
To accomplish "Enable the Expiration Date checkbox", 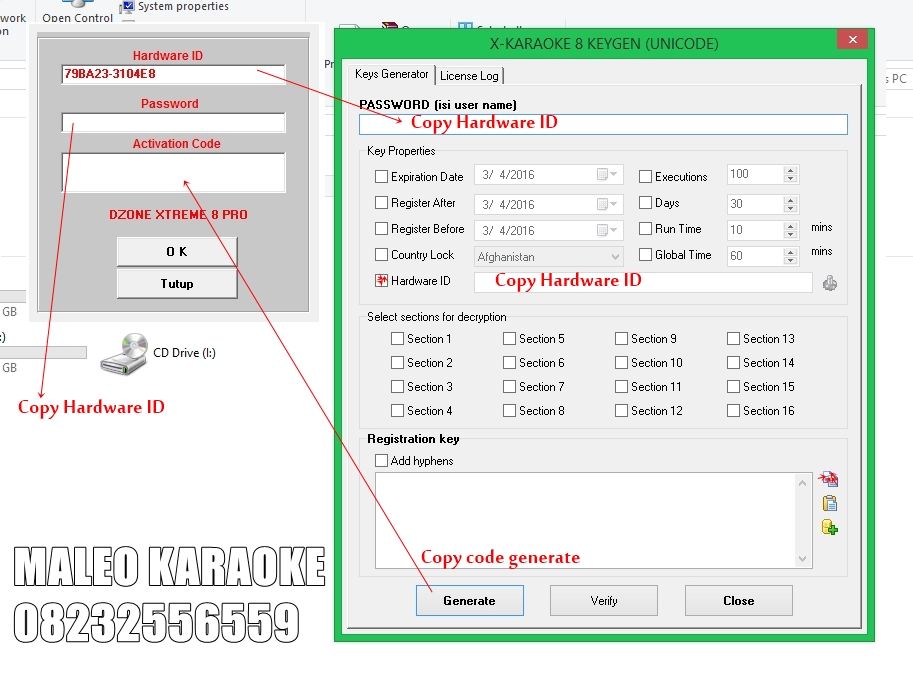I will (381, 176).
